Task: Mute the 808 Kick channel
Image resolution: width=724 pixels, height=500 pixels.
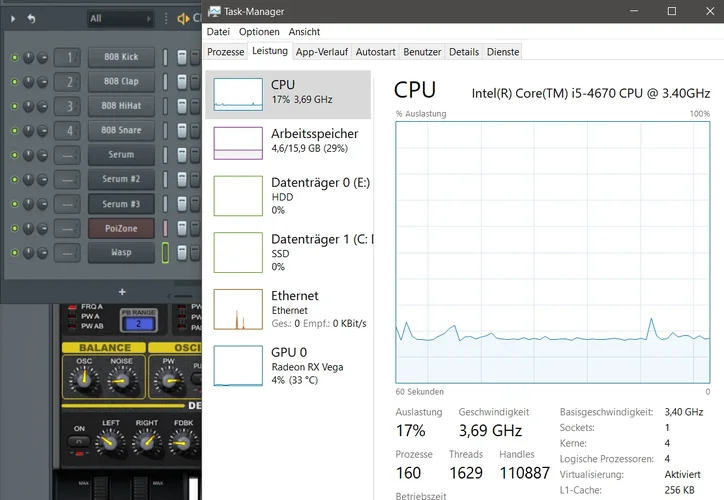Action: click(14, 57)
